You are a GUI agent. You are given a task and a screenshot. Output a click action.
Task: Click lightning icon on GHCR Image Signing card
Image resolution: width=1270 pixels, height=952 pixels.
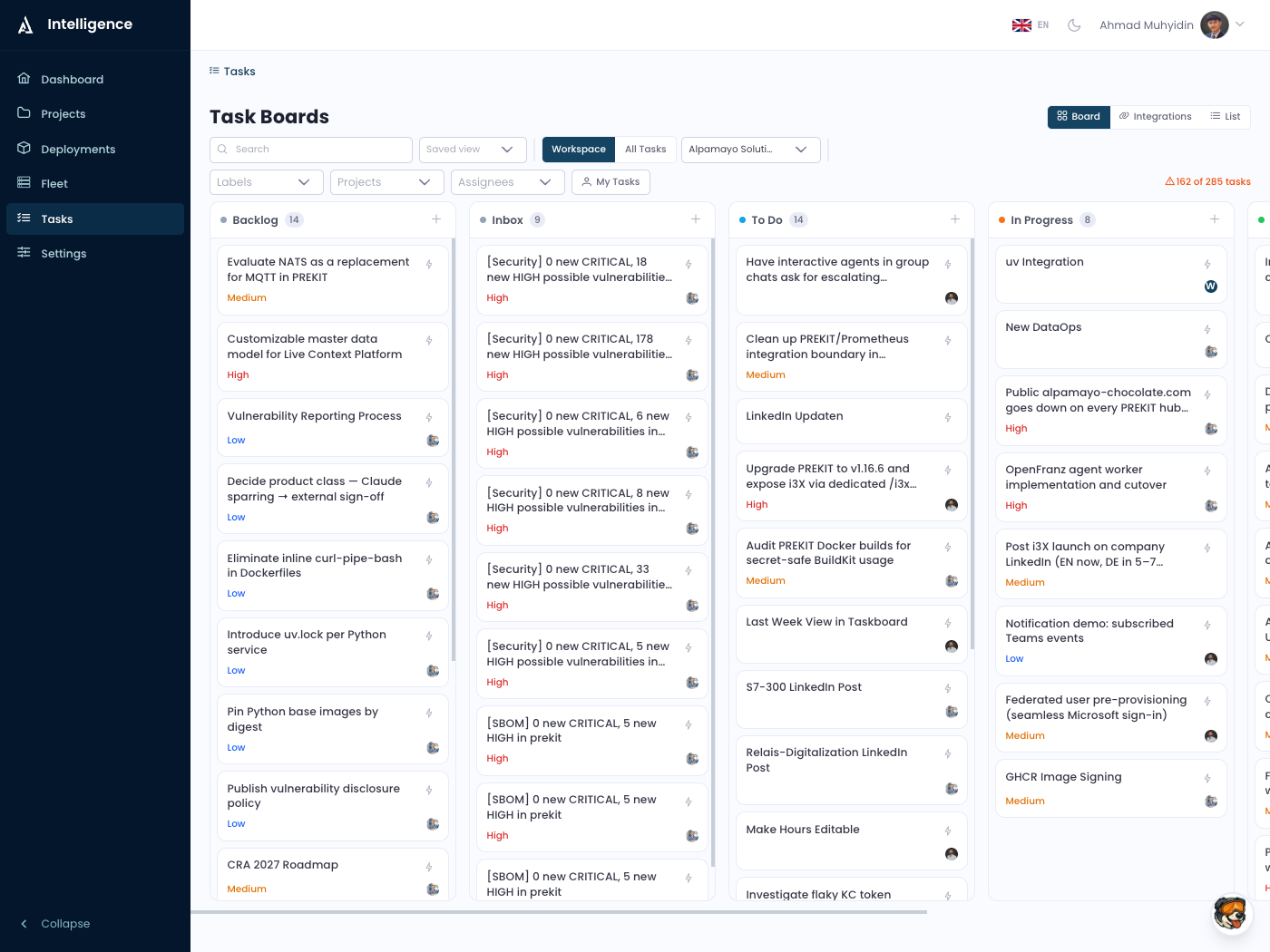[x=1207, y=779]
